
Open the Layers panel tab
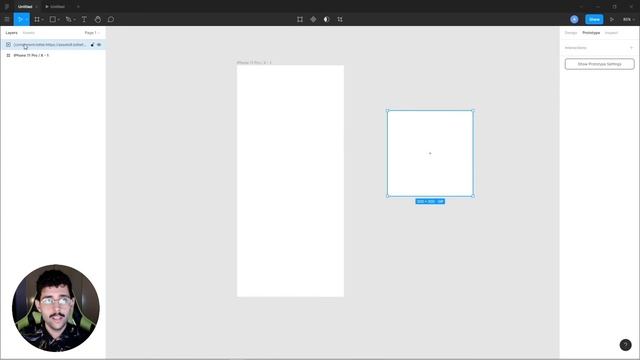(x=11, y=33)
